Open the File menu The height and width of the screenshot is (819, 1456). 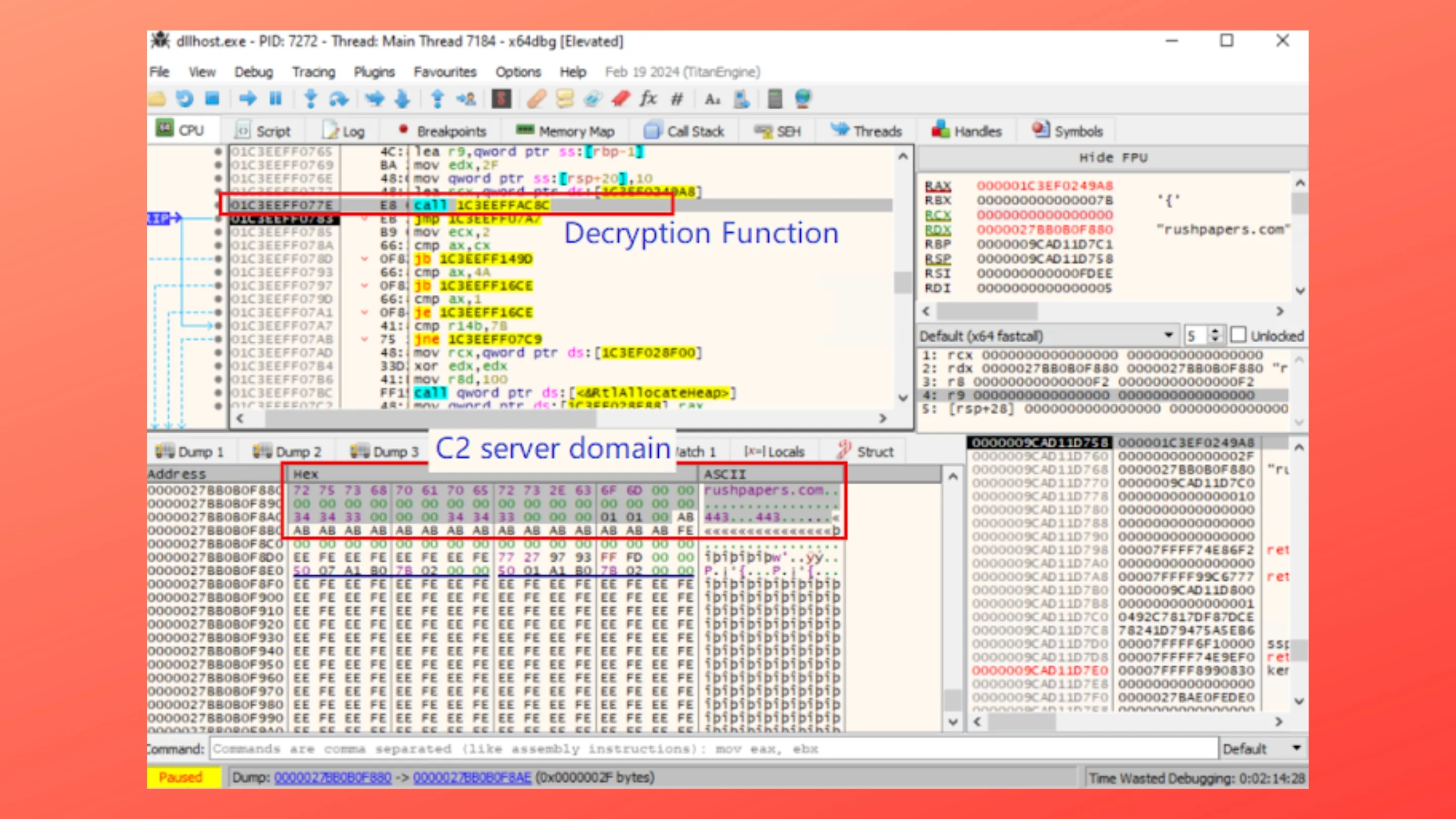(159, 72)
